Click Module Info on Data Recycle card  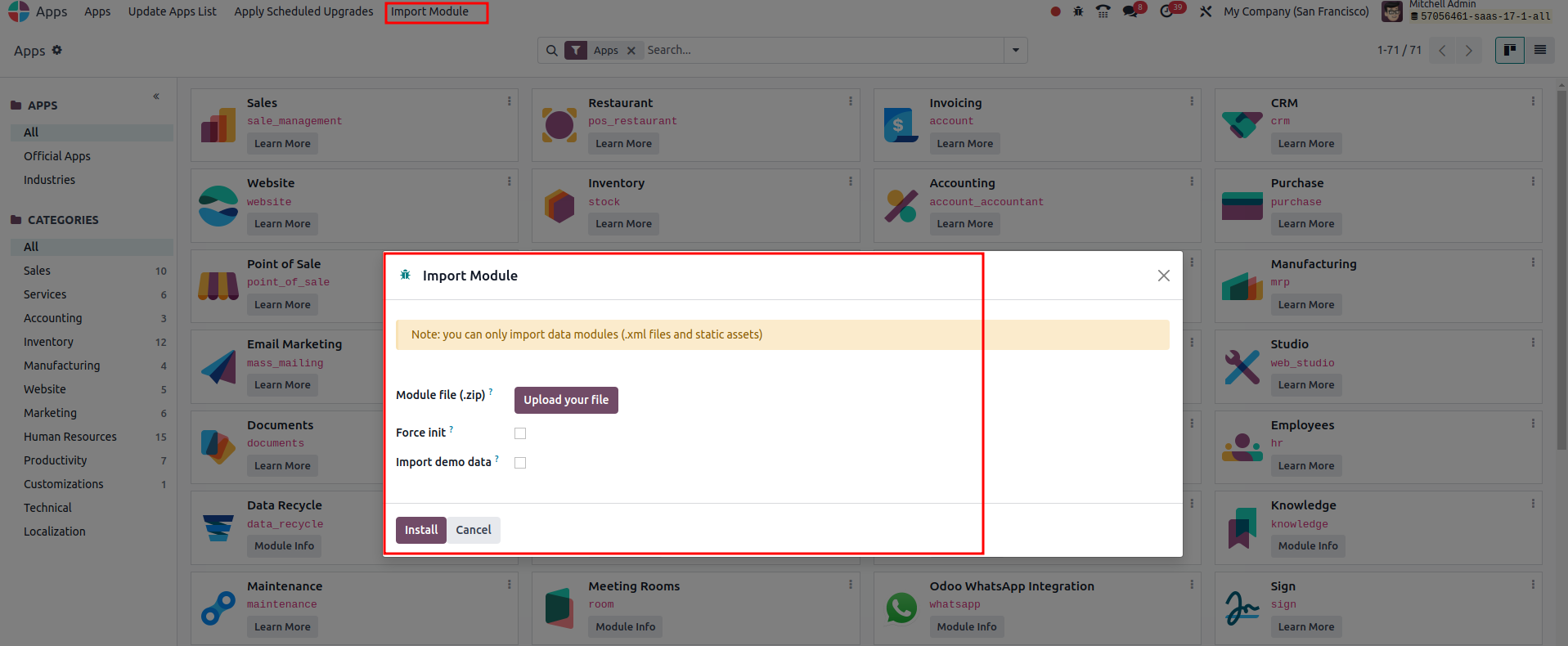click(284, 546)
